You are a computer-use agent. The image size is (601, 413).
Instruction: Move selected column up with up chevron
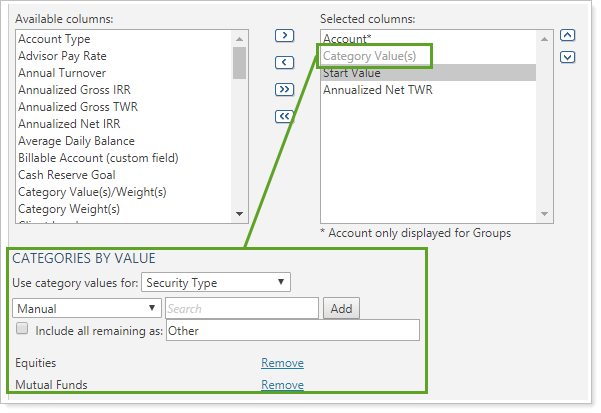567,36
